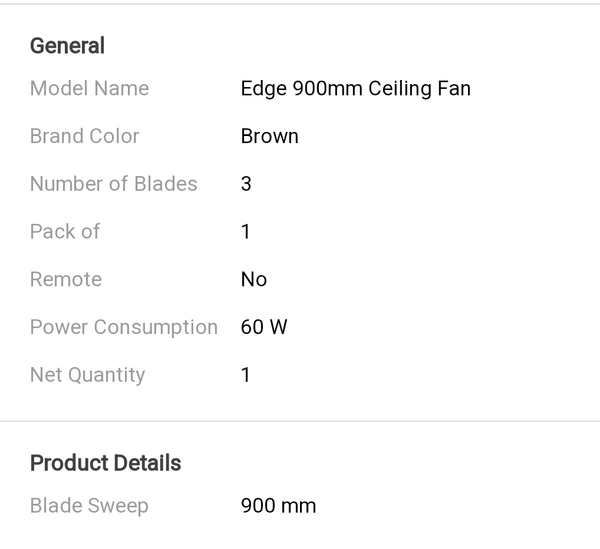
Task: Select the Remote value No
Action: (x=254, y=280)
